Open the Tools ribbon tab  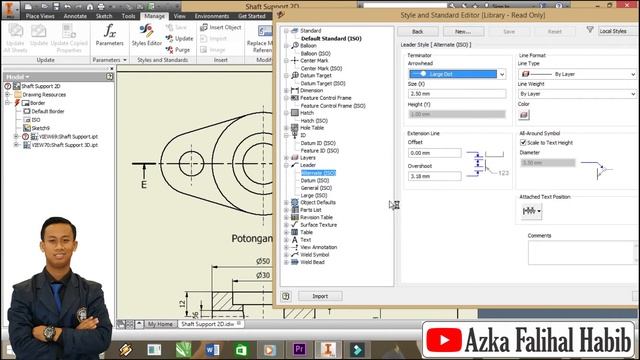pyautogui.click(x=128, y=16)
